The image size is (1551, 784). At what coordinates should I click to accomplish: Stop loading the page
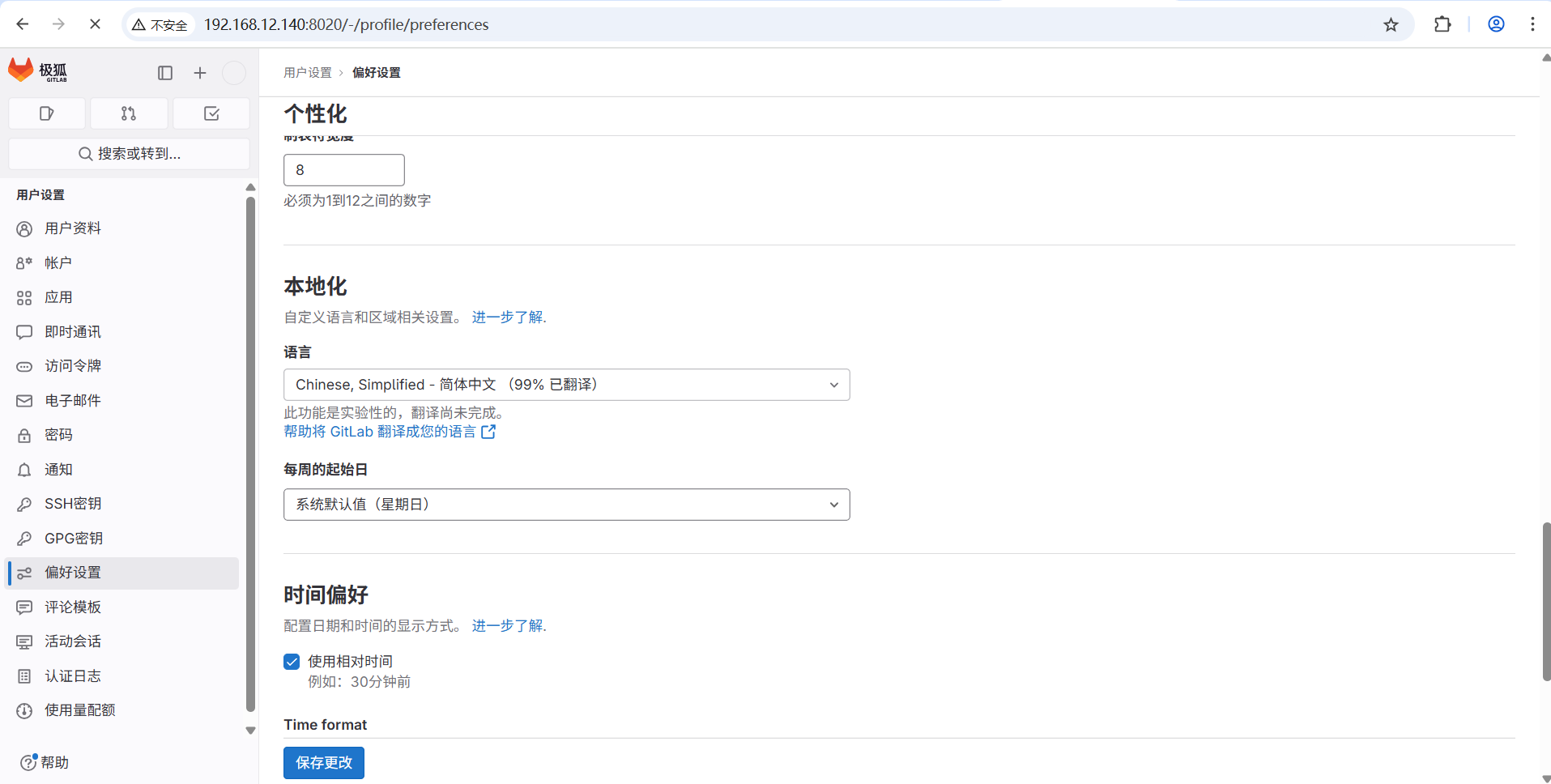pyautogui.click(x=95, y=24)
